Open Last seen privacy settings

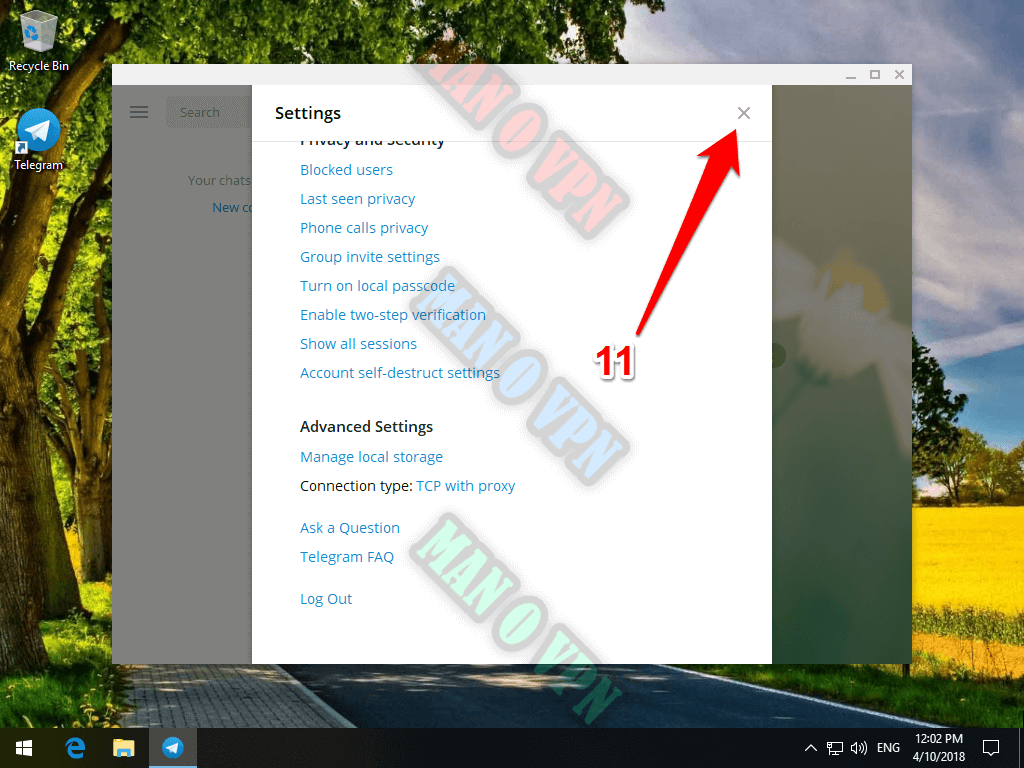pyautogui.click(x=357, y=199)
